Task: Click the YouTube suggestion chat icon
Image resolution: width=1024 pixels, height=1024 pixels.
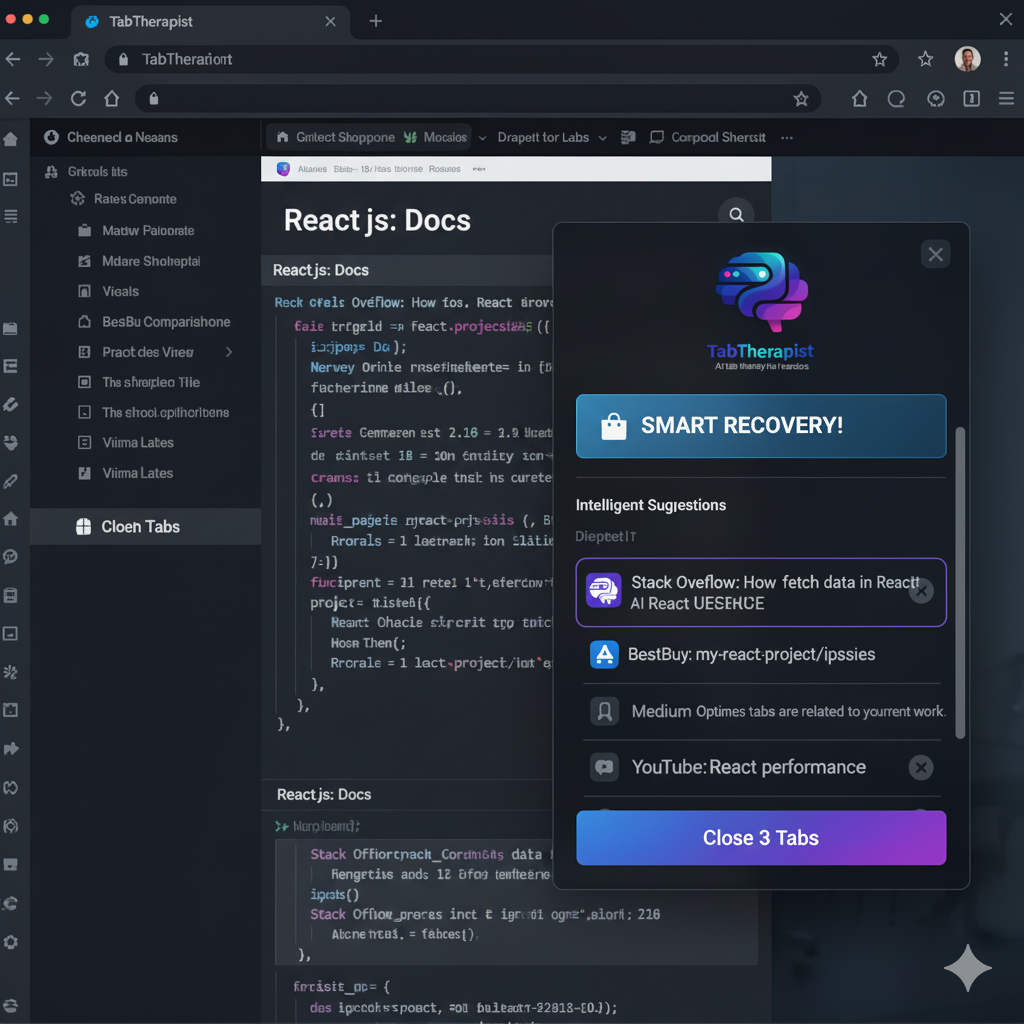Action: (604, 767)
